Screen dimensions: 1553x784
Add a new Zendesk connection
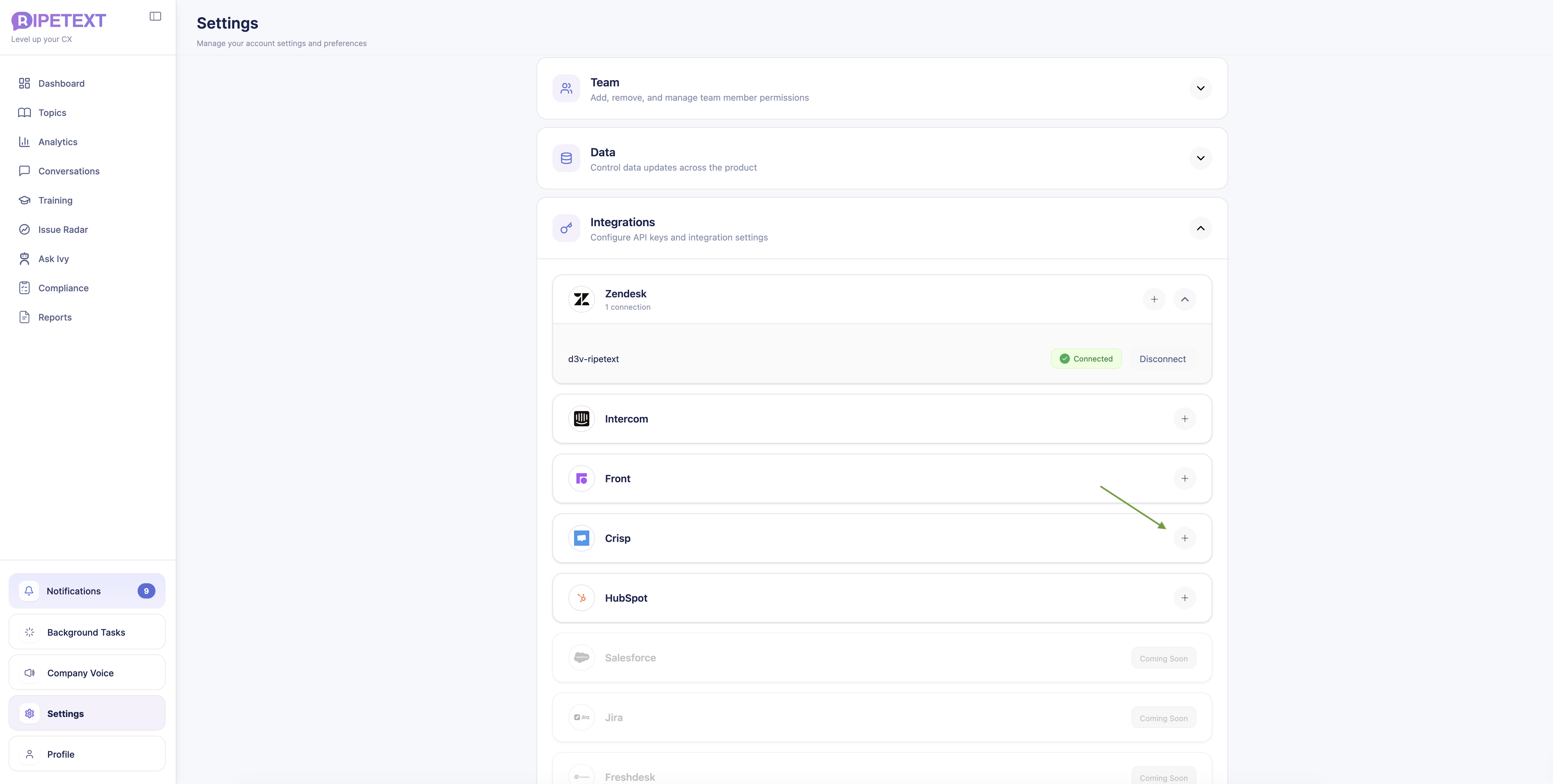(x=1154, y=300)
